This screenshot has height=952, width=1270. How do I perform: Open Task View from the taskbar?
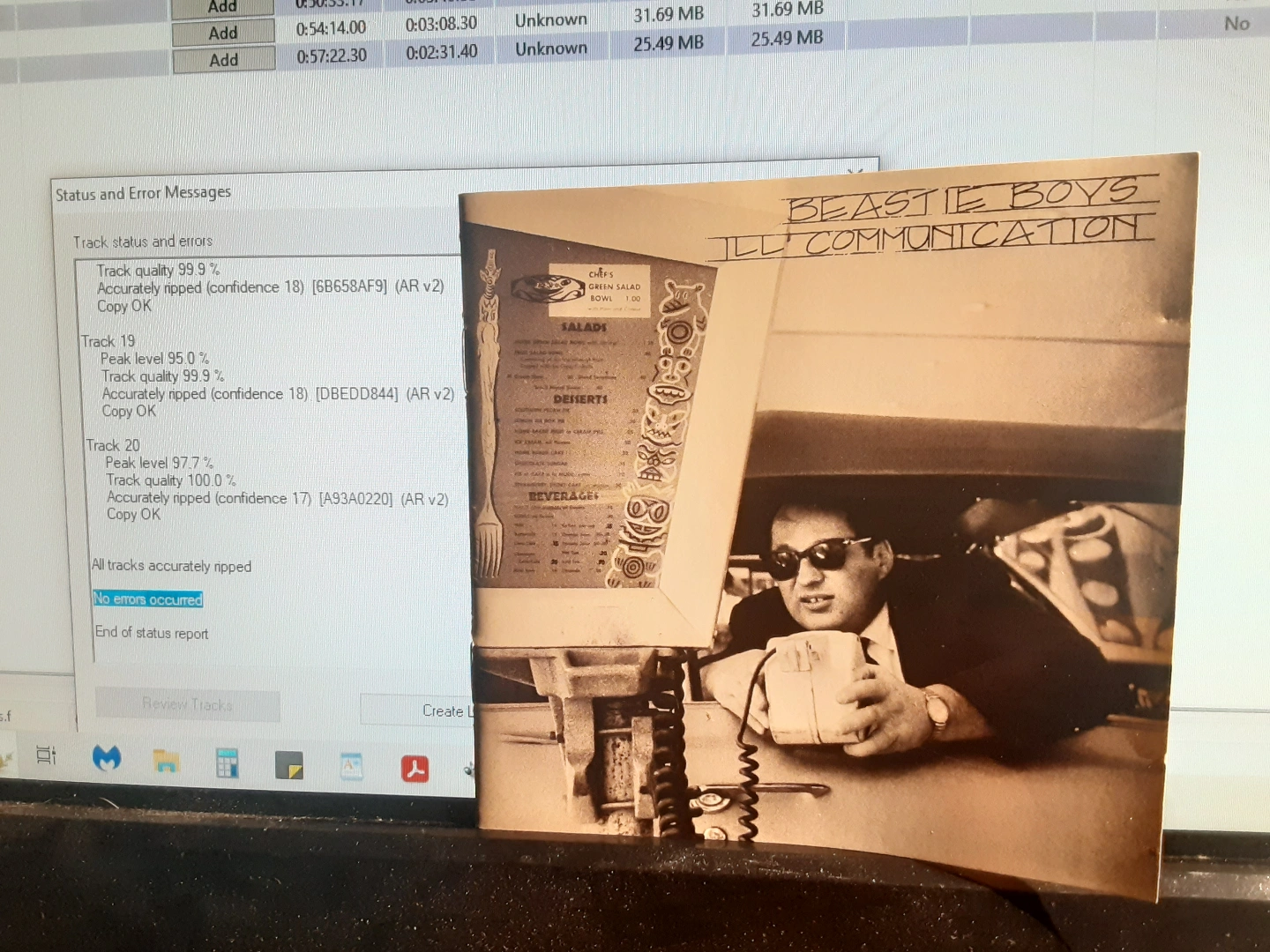tap(46, 756)
